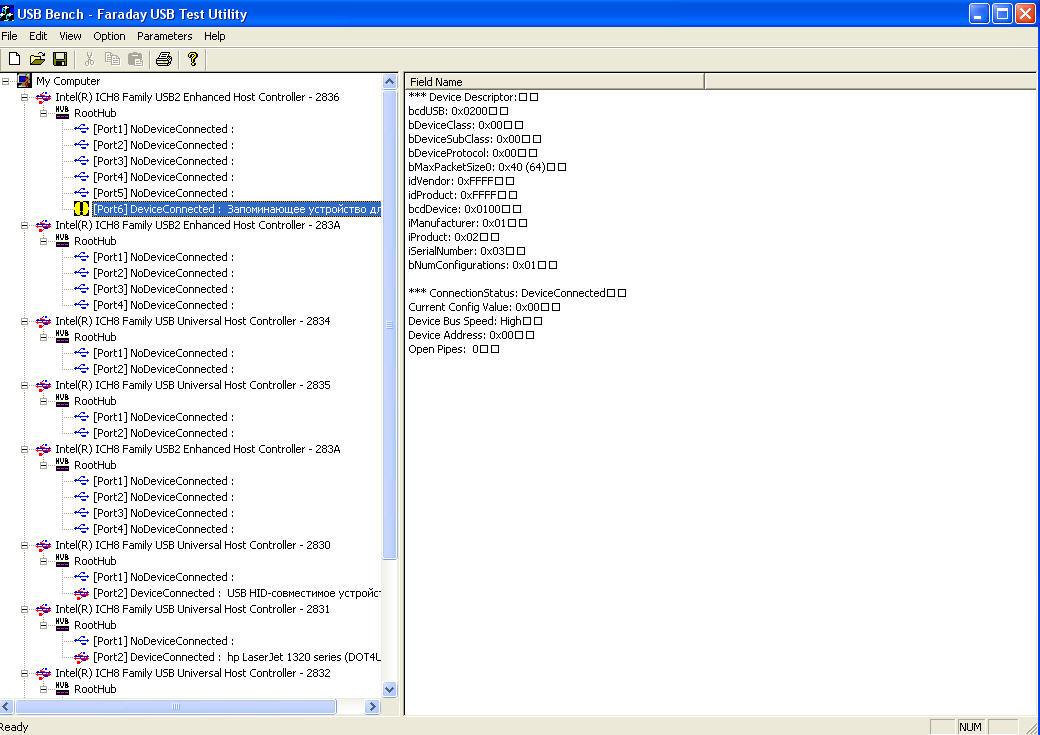Open the File menu
This screenshot has height=735, width=1040.
pos(9,36)
